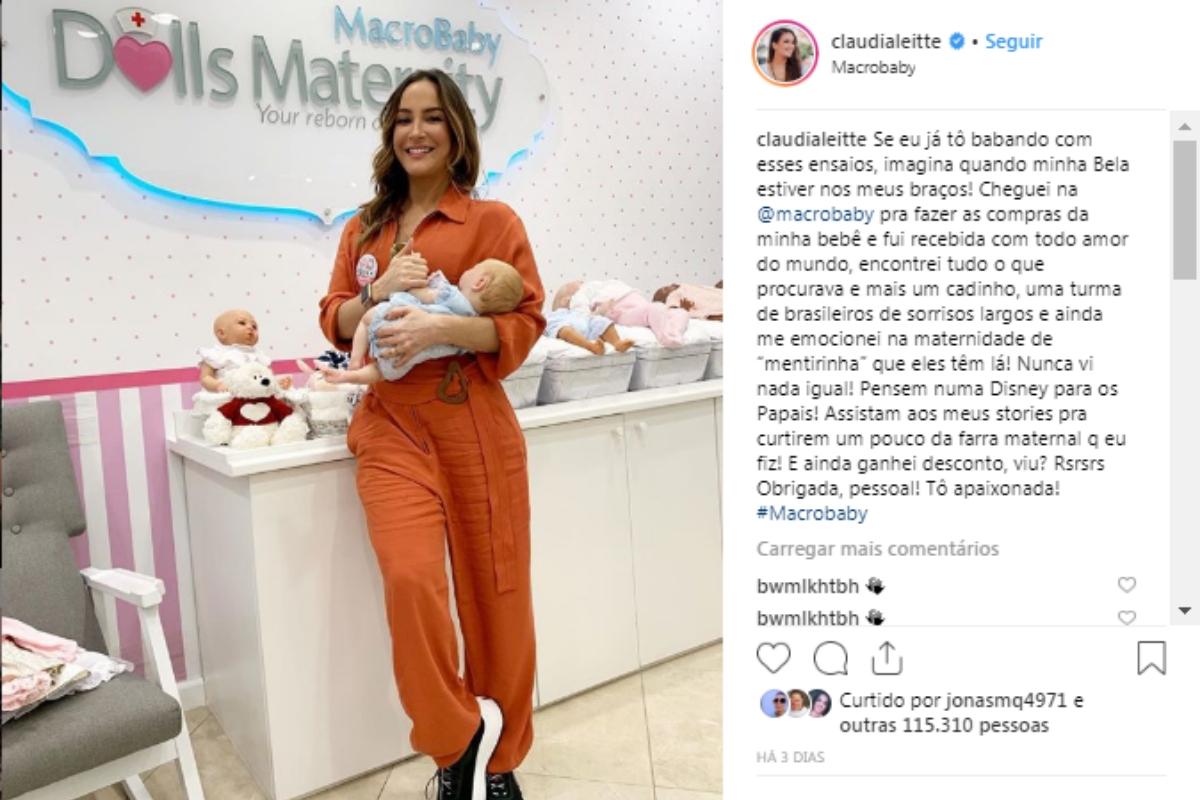
Task: Click the post photo of woman holding doll
Action: tap(361, 400)
